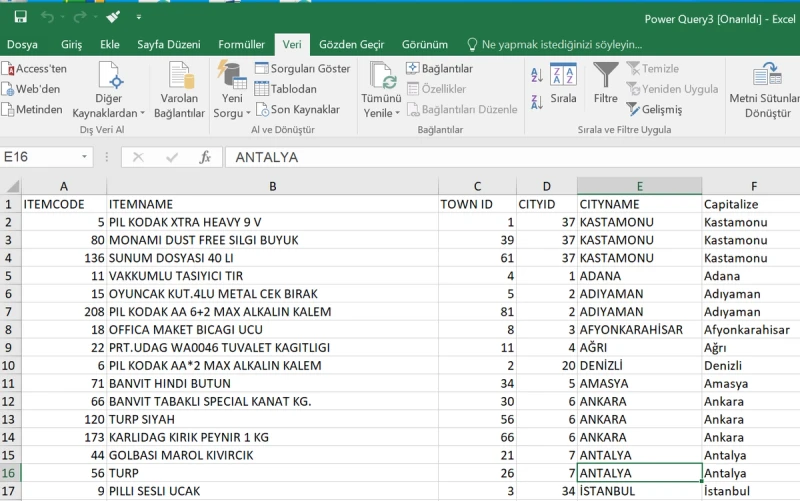Viewport: 800px width, 501px height.
Task: Select column E header
Action: pos(640,186)
